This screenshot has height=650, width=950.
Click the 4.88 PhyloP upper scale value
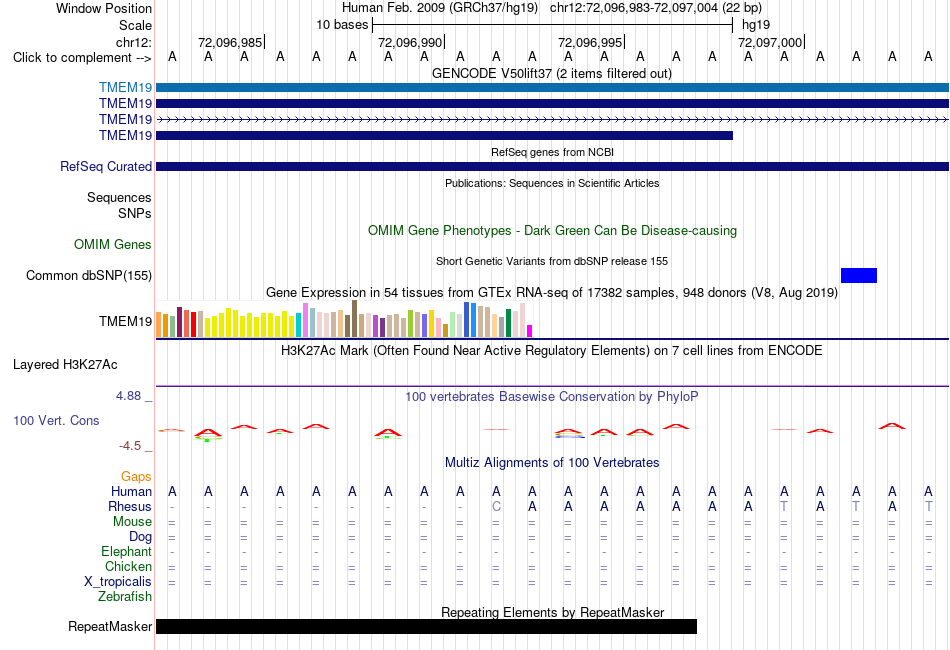coord(128,396)
